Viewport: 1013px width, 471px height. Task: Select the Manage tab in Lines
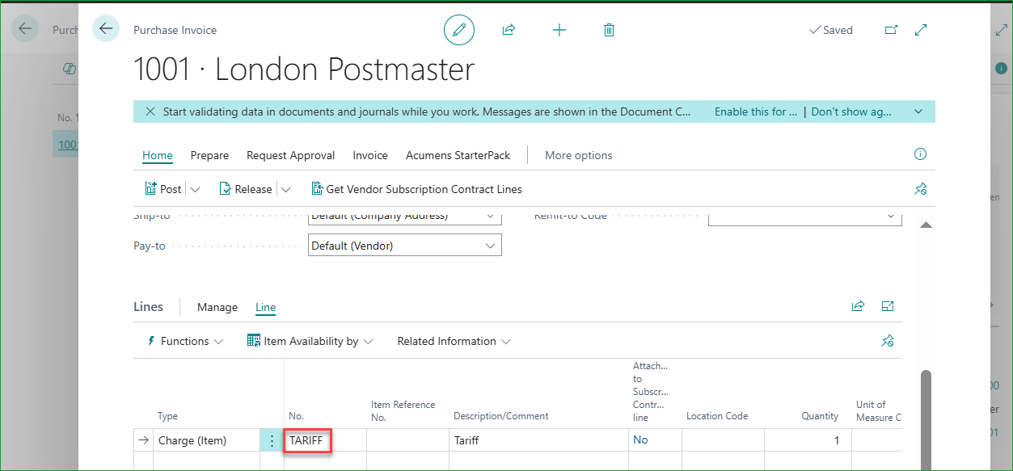[x=217, y=308]
